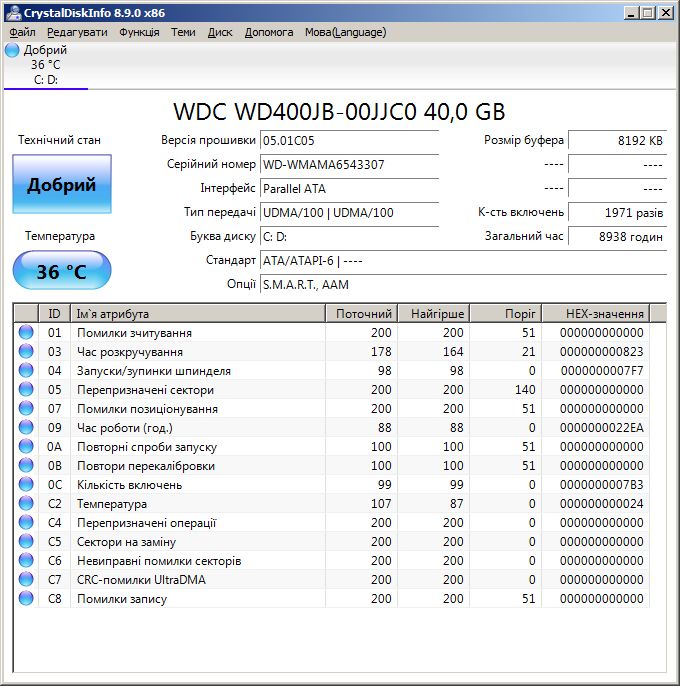The height and width of the screenshot is (686, 680).
Task: Click the big Добрий health status button
Action: coord(62,184)
